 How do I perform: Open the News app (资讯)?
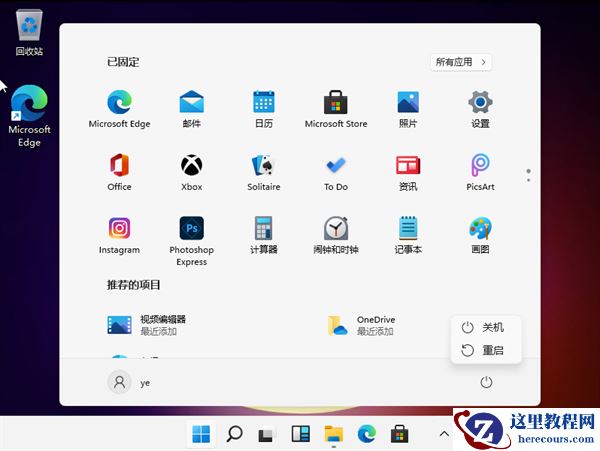click(408, 172)
